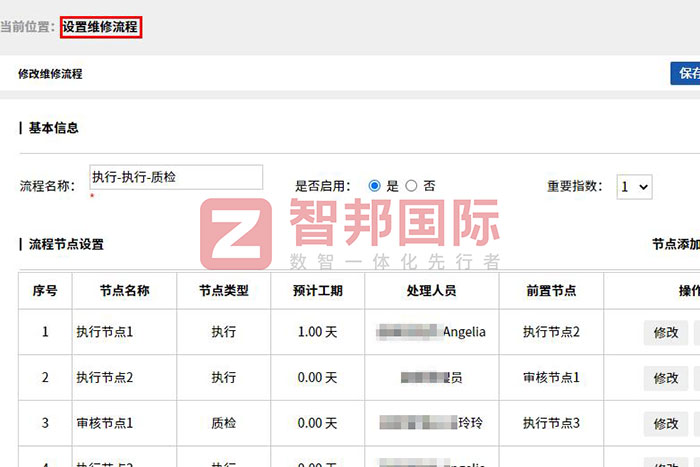Click 修改 for 审核节点1 row
This screenshot has width=700, height=467.
coord(666,424)
